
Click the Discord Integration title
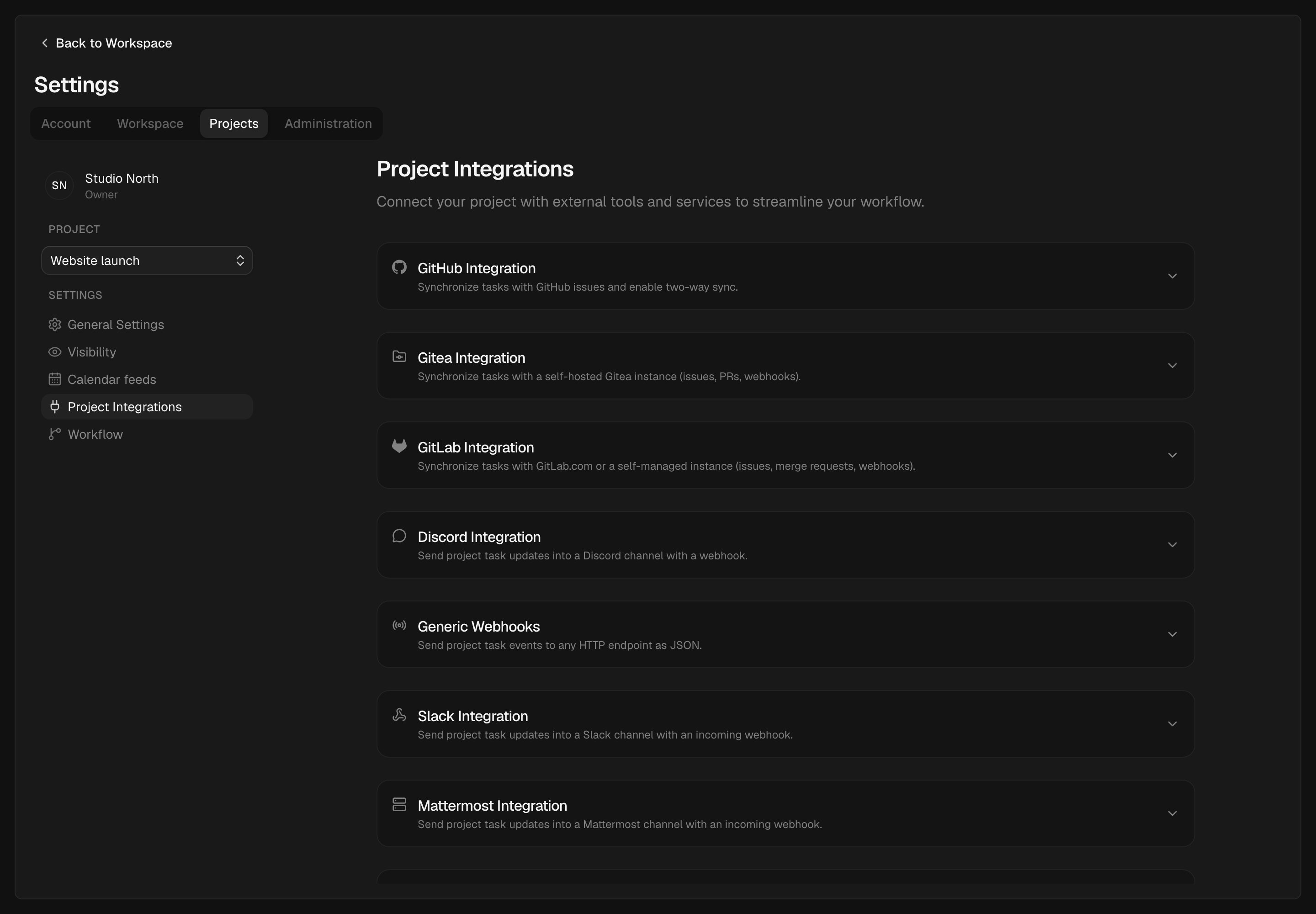pos(479,537)
